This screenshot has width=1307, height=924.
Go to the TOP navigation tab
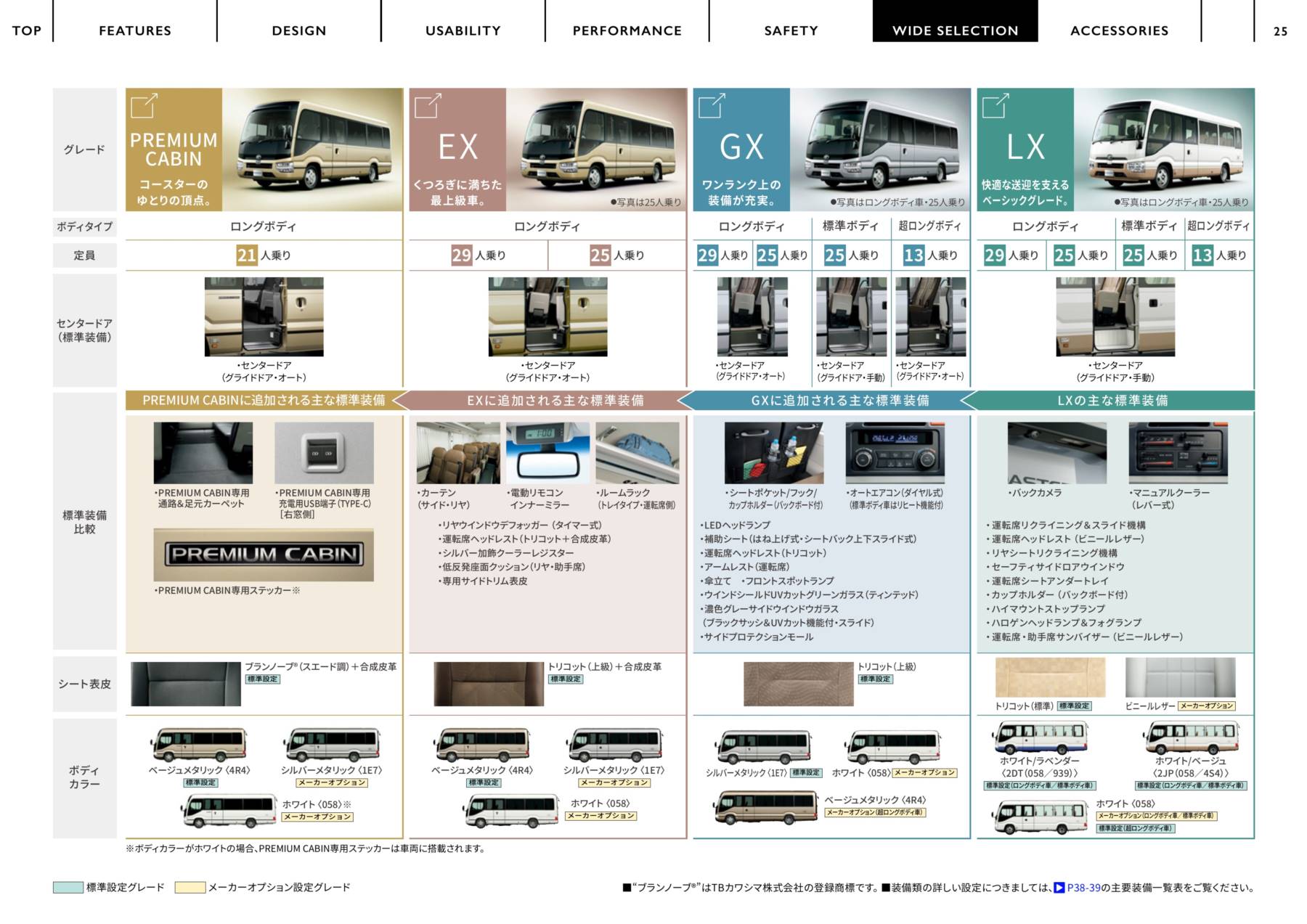pos(27,30)
